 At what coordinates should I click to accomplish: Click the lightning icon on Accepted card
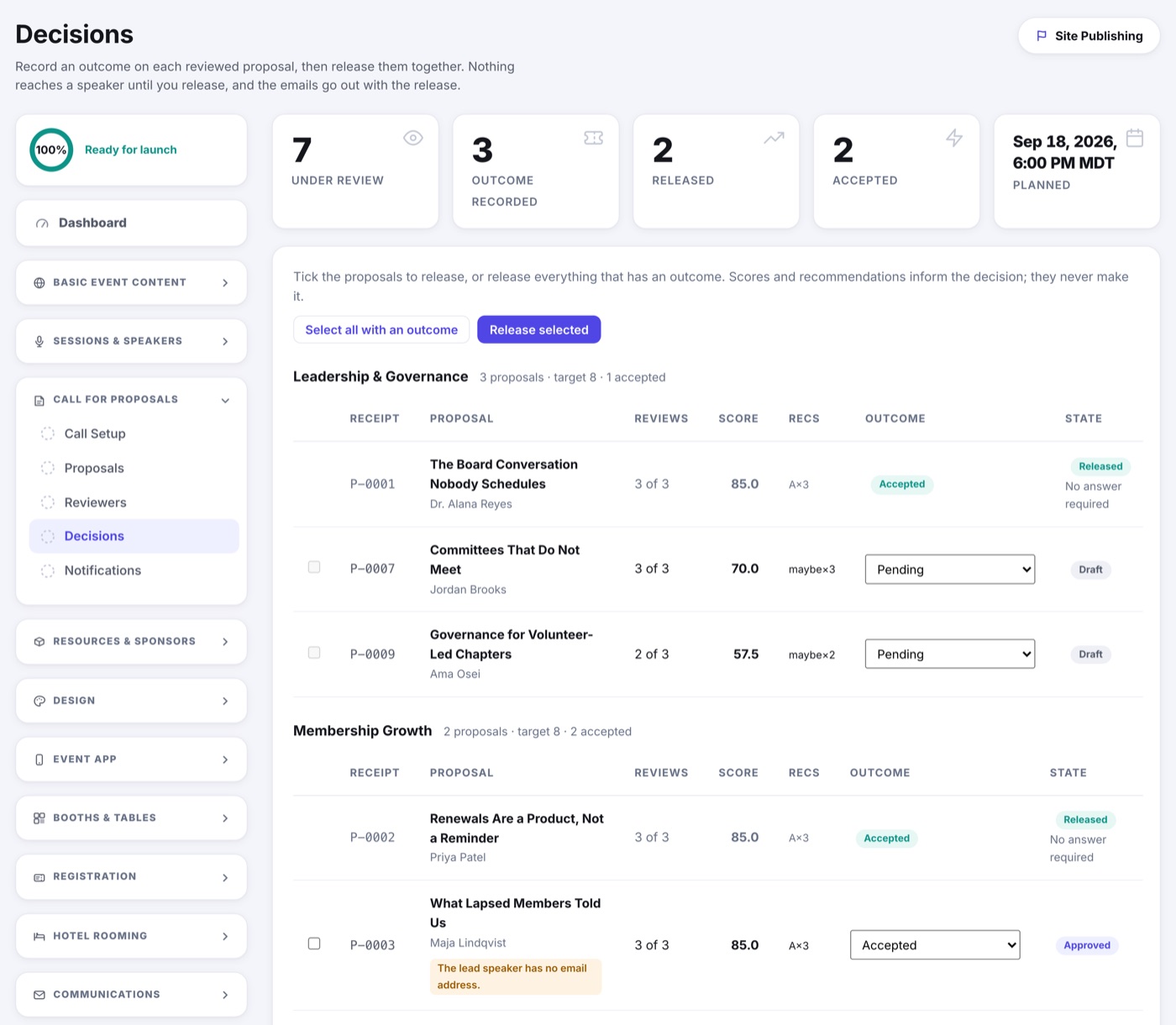pos(954,138)
